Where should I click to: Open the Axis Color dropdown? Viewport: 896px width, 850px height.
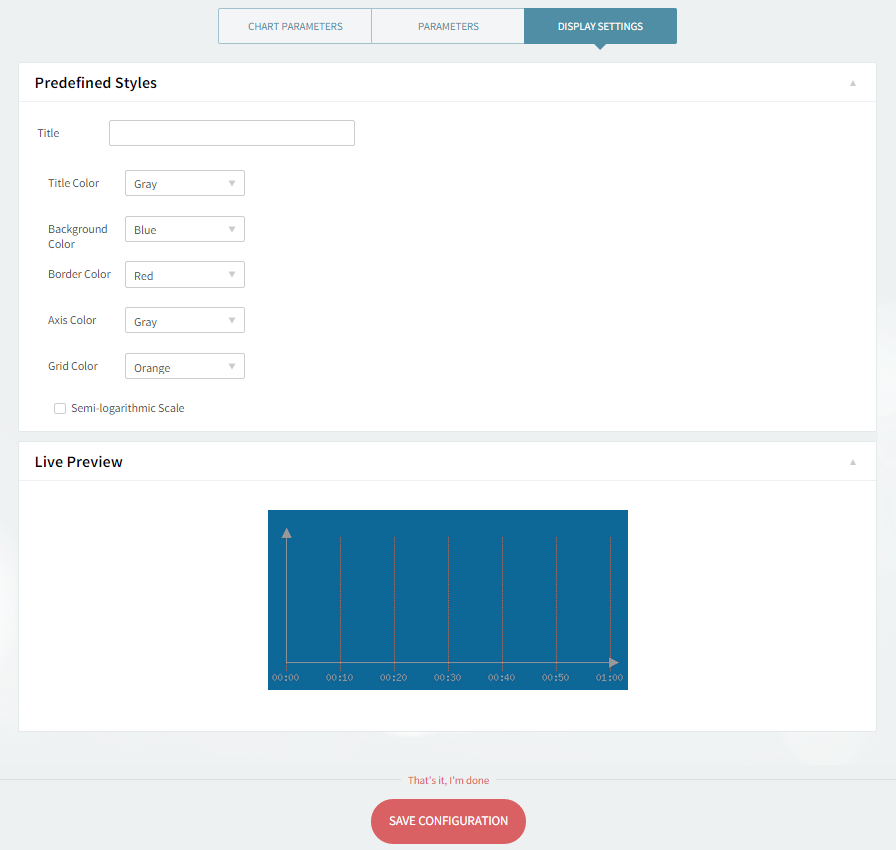pyautogui.click(x=184, y=321)
